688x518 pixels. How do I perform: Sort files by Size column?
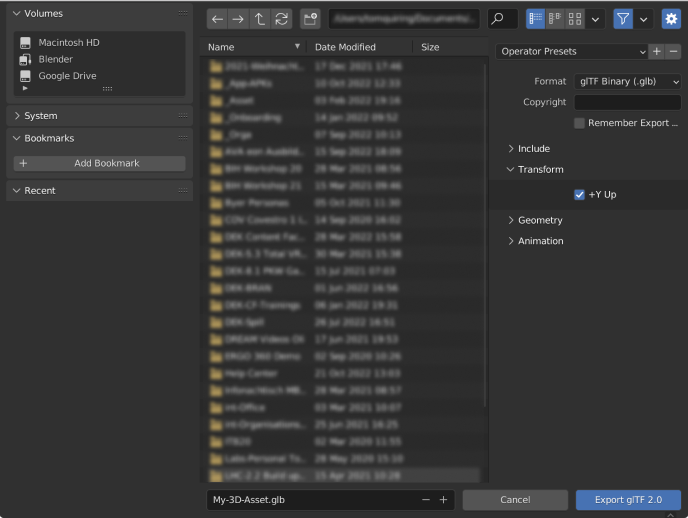click(x=430, y=47)
